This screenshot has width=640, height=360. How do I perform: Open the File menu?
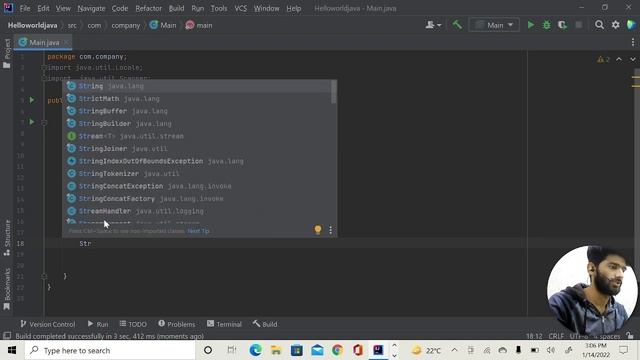tap(24, 8)
